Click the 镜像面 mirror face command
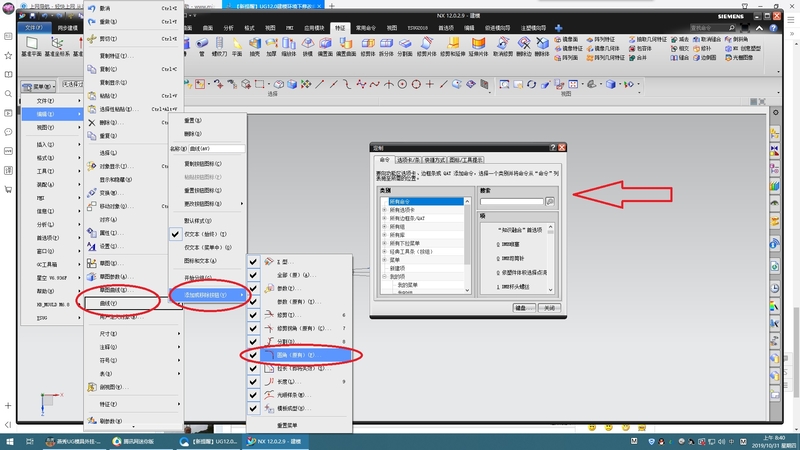Screen dimensions: 800x450 point(567,39)
